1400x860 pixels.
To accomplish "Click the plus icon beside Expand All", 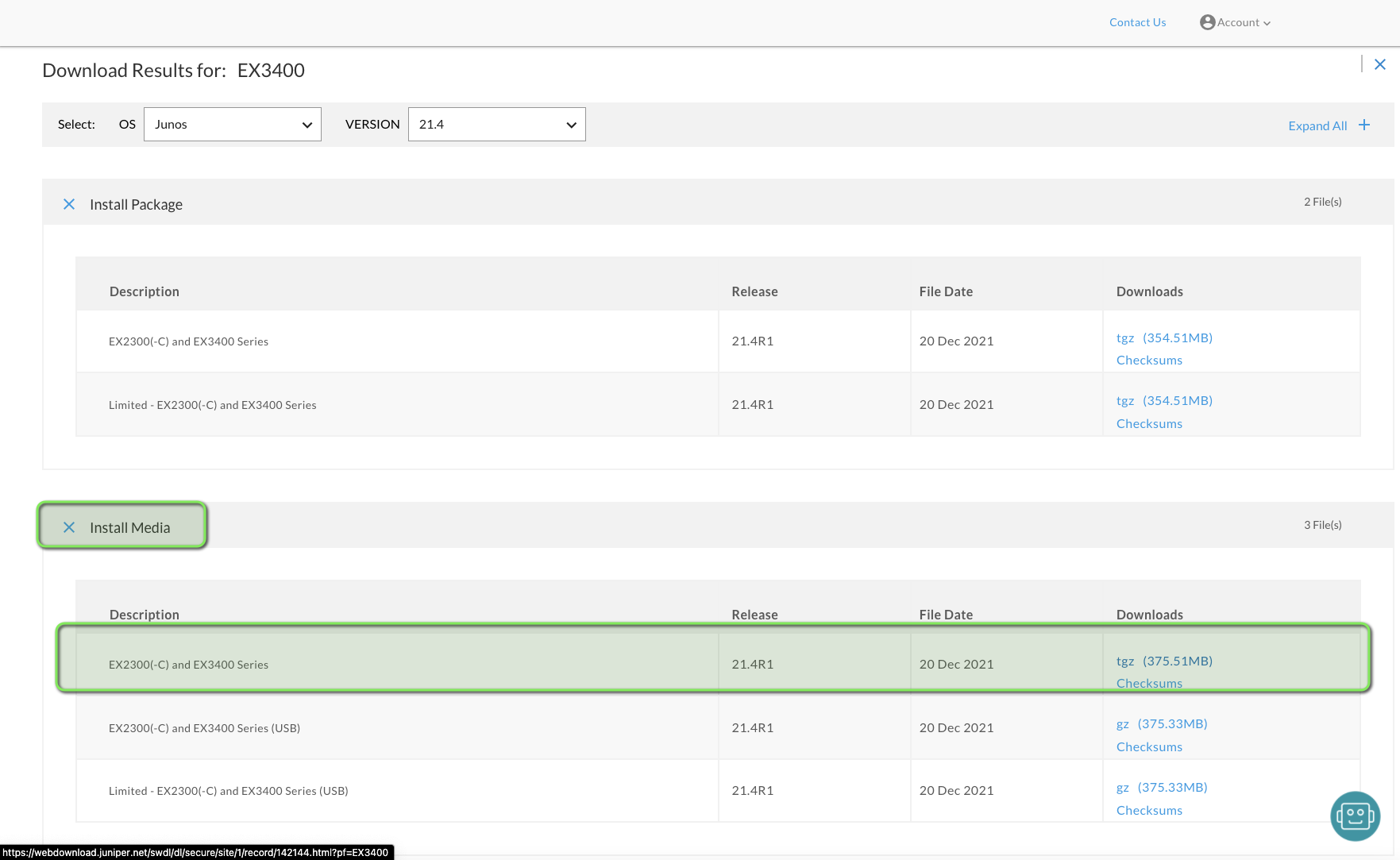I will pos(1364,125).
